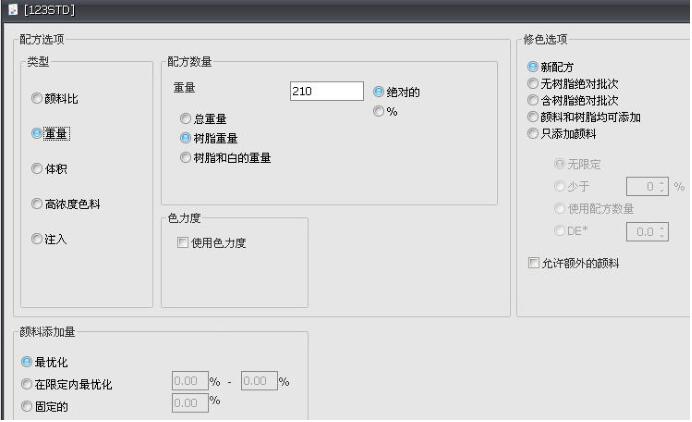Choose the 高浓度色料 type option

point(37,203)
